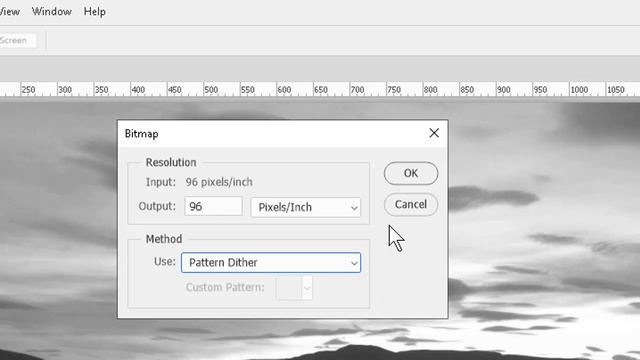Open the Window menu
640x360 pixels.
(52, 11)
